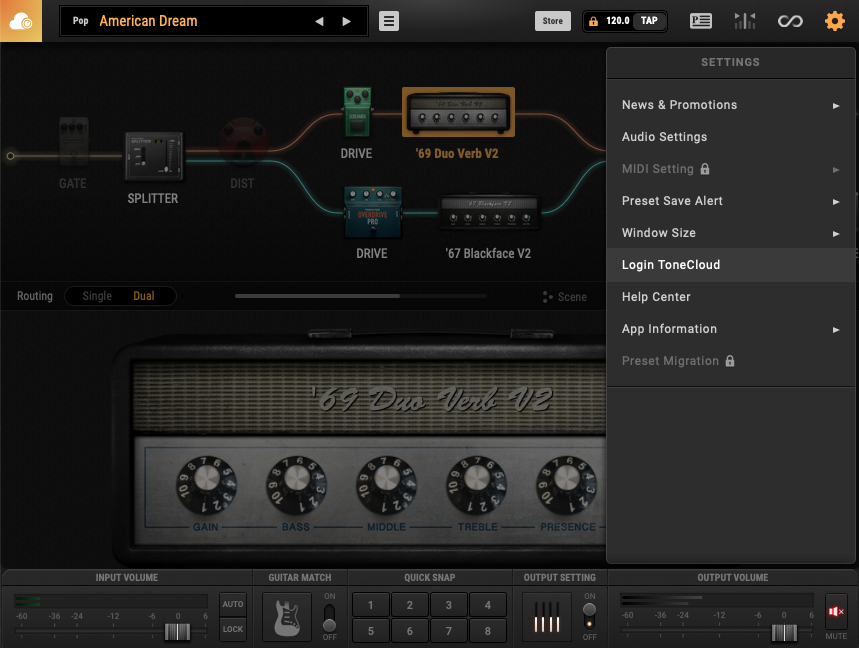
Task: Click the MIDDLE knob on amp
Action: click(386, 485)
